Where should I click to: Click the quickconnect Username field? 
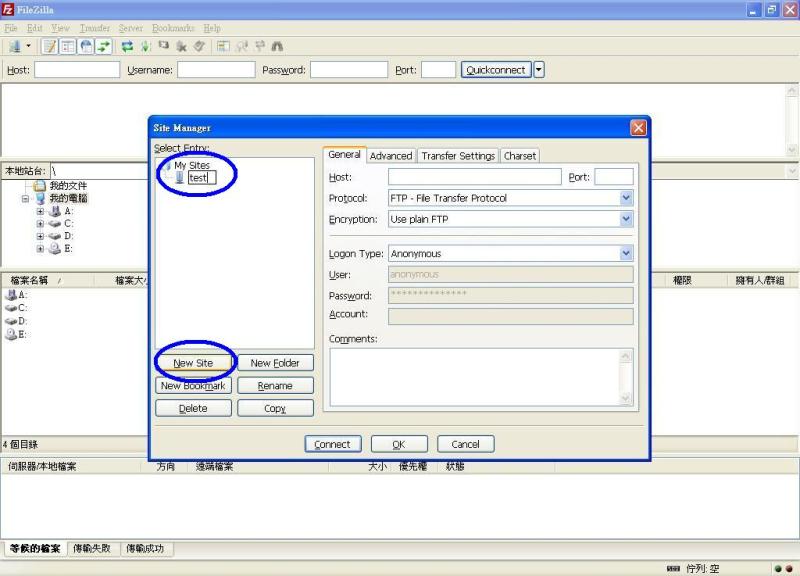(216, 70)
